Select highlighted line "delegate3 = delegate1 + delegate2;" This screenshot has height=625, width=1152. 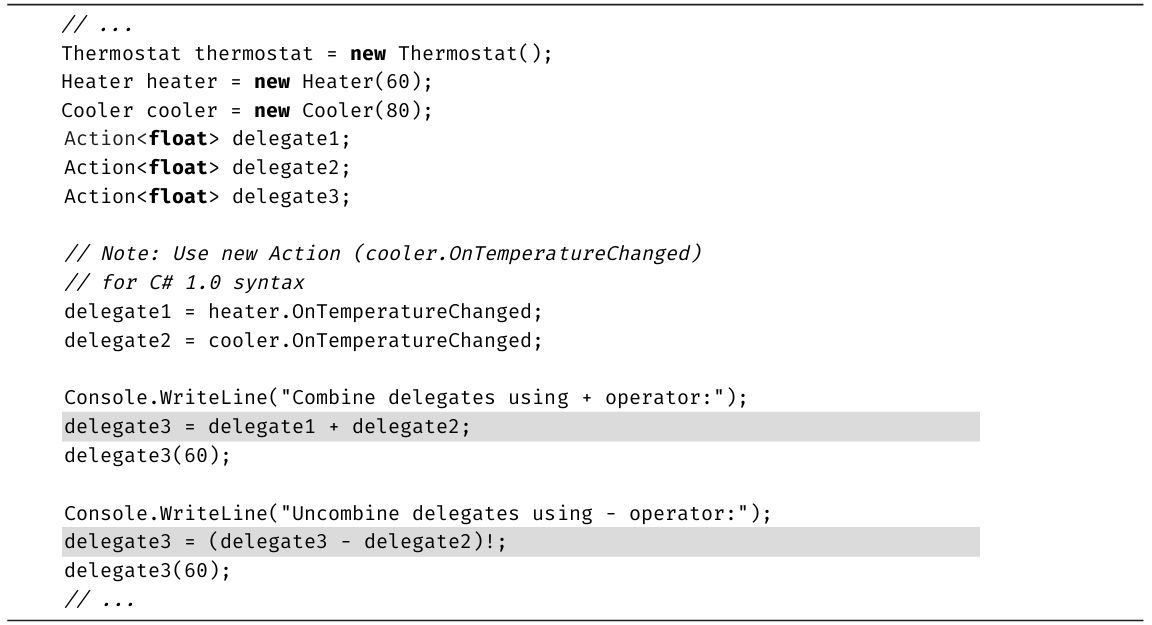click(267, 427)
